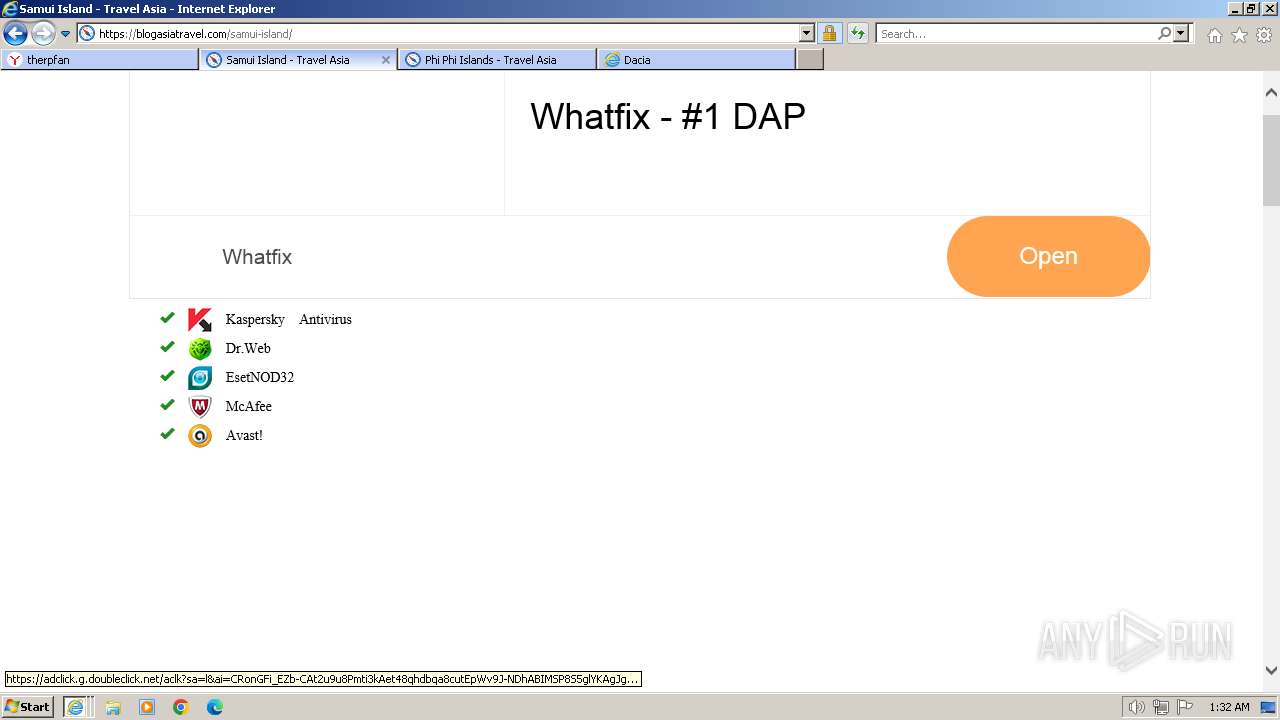Switch to the Dacia tab
Screen dimensions: 1280x720
point(696,60)
